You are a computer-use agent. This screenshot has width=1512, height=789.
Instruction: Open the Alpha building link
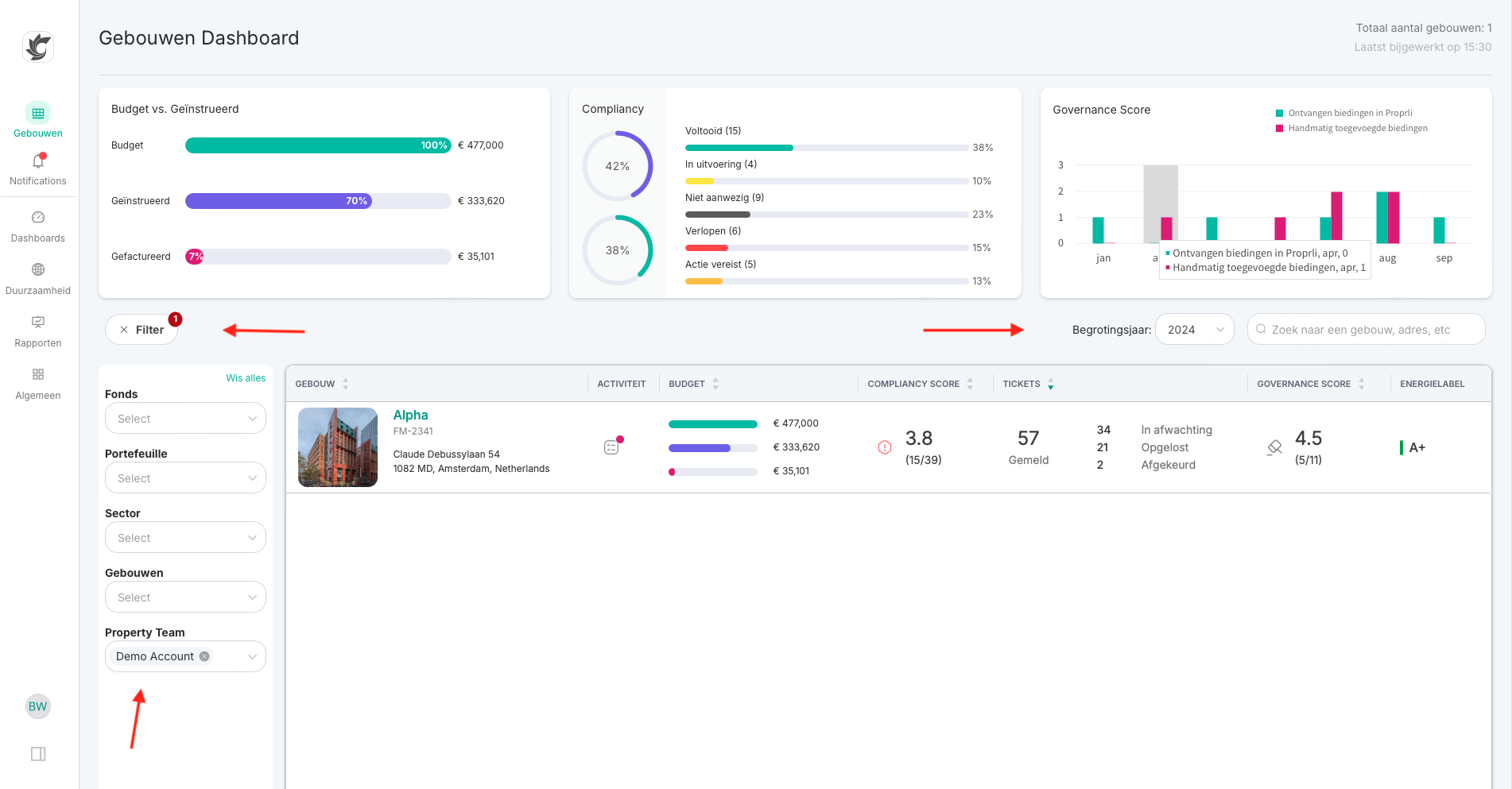(x=410, y=415)
